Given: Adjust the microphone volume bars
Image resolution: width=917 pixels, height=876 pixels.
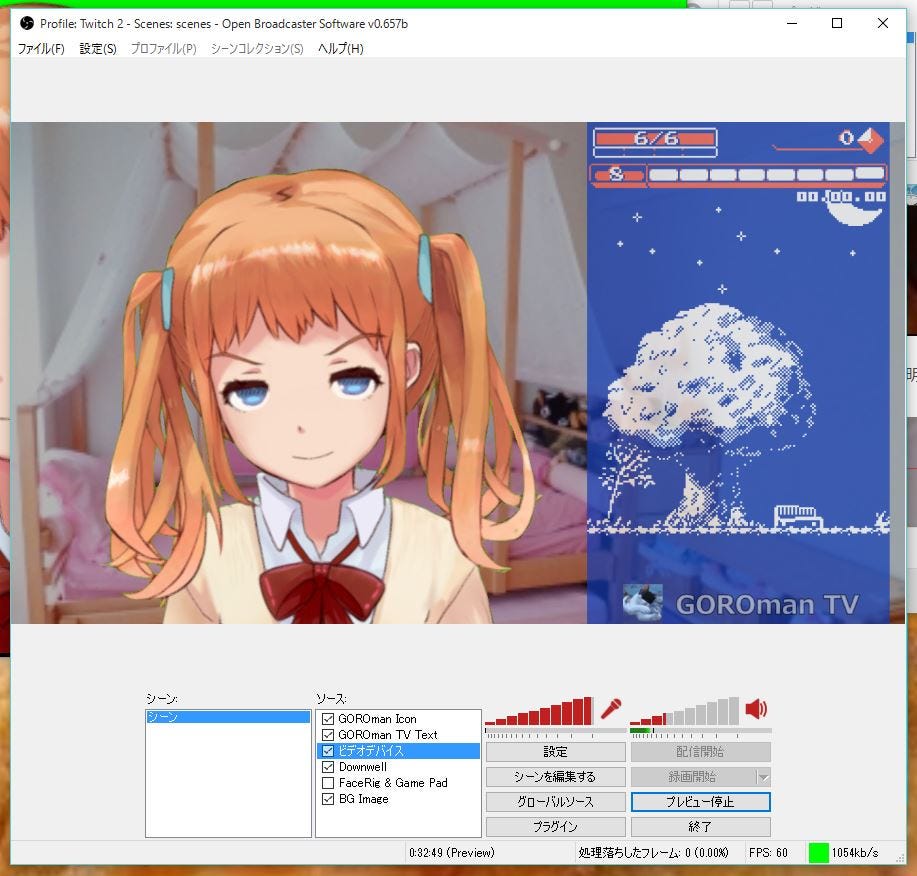Looking at the screenshot, I should pos(539,711).
